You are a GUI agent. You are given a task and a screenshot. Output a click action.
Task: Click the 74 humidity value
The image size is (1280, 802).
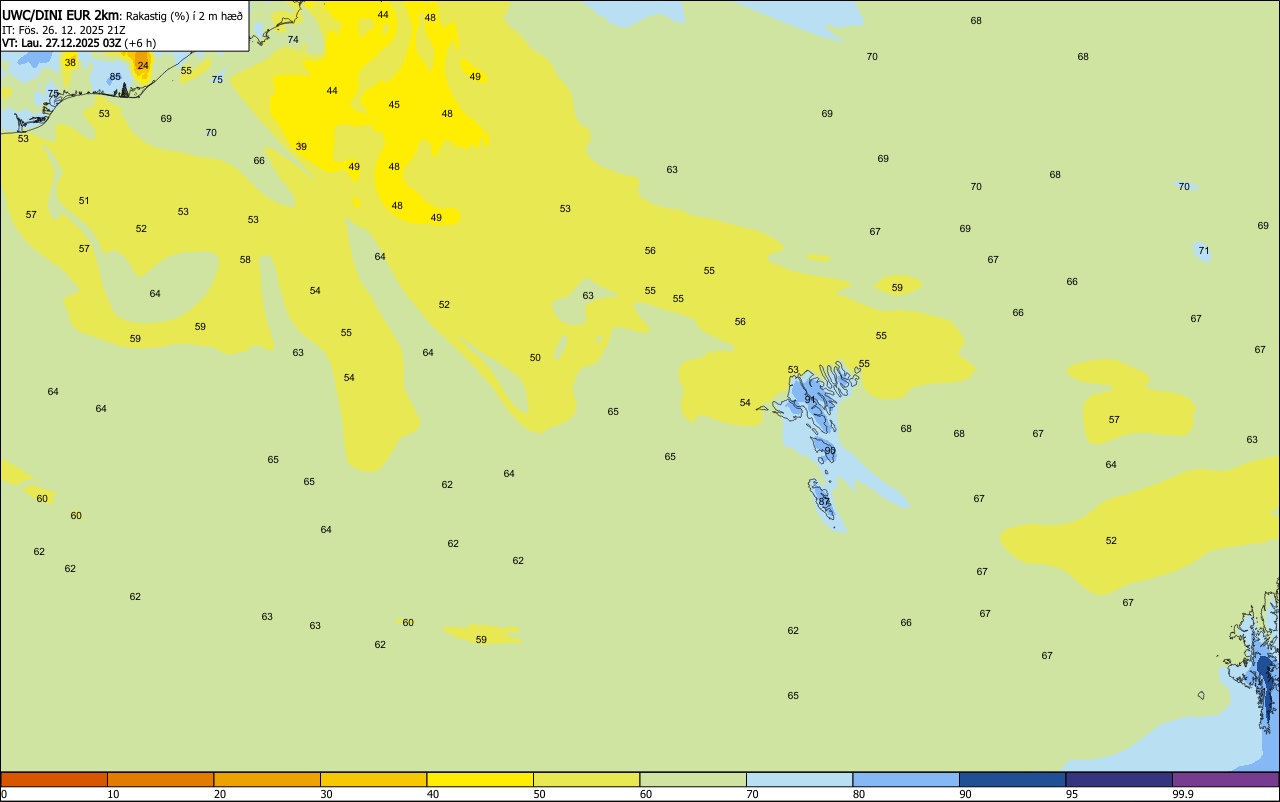pyautogui.click(x=293, y=40)
